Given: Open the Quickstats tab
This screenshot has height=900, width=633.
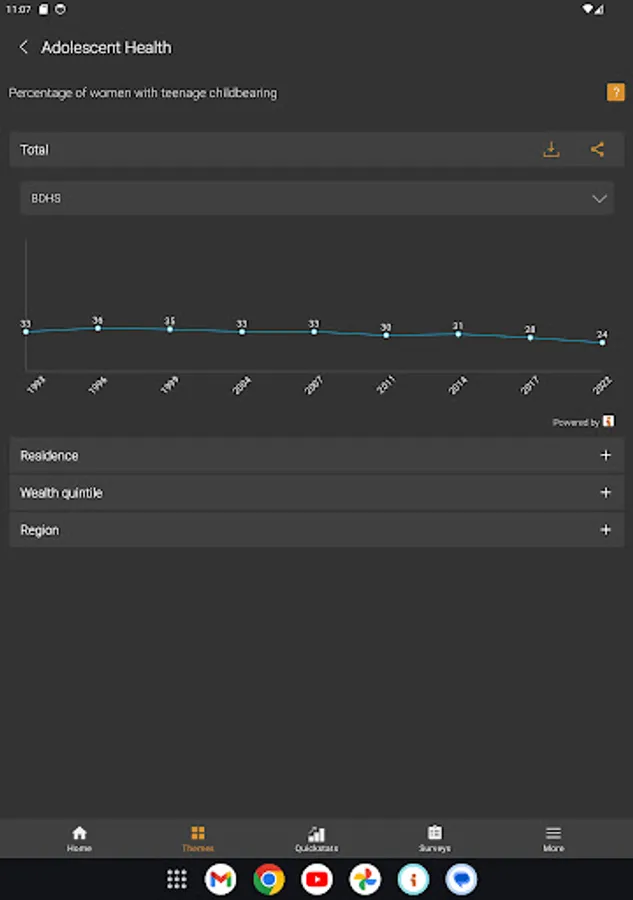Looking at the screenshot, I should point(316,838).
